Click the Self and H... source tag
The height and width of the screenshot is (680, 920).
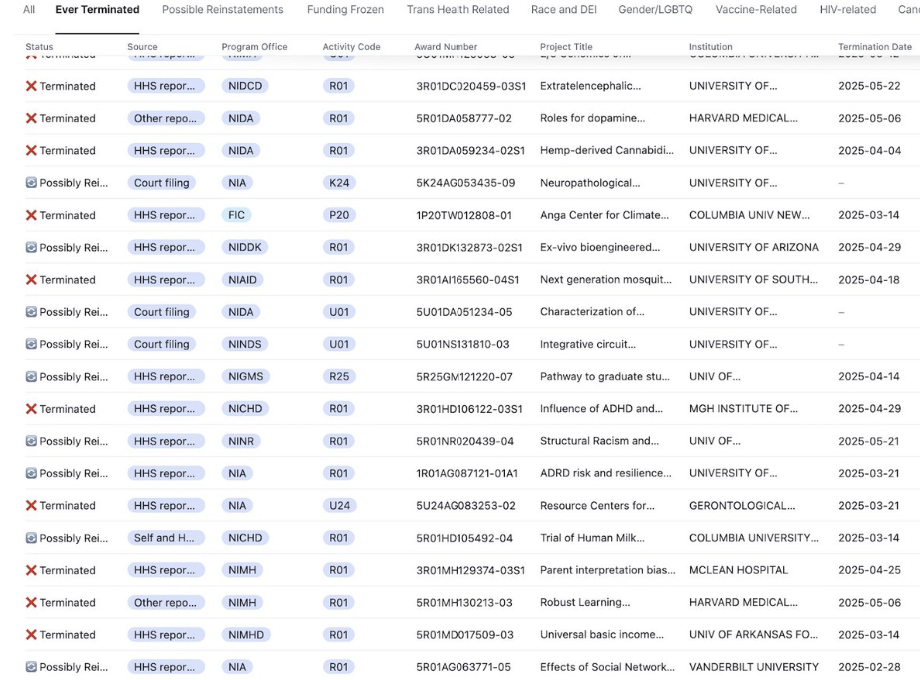[164, 538]
